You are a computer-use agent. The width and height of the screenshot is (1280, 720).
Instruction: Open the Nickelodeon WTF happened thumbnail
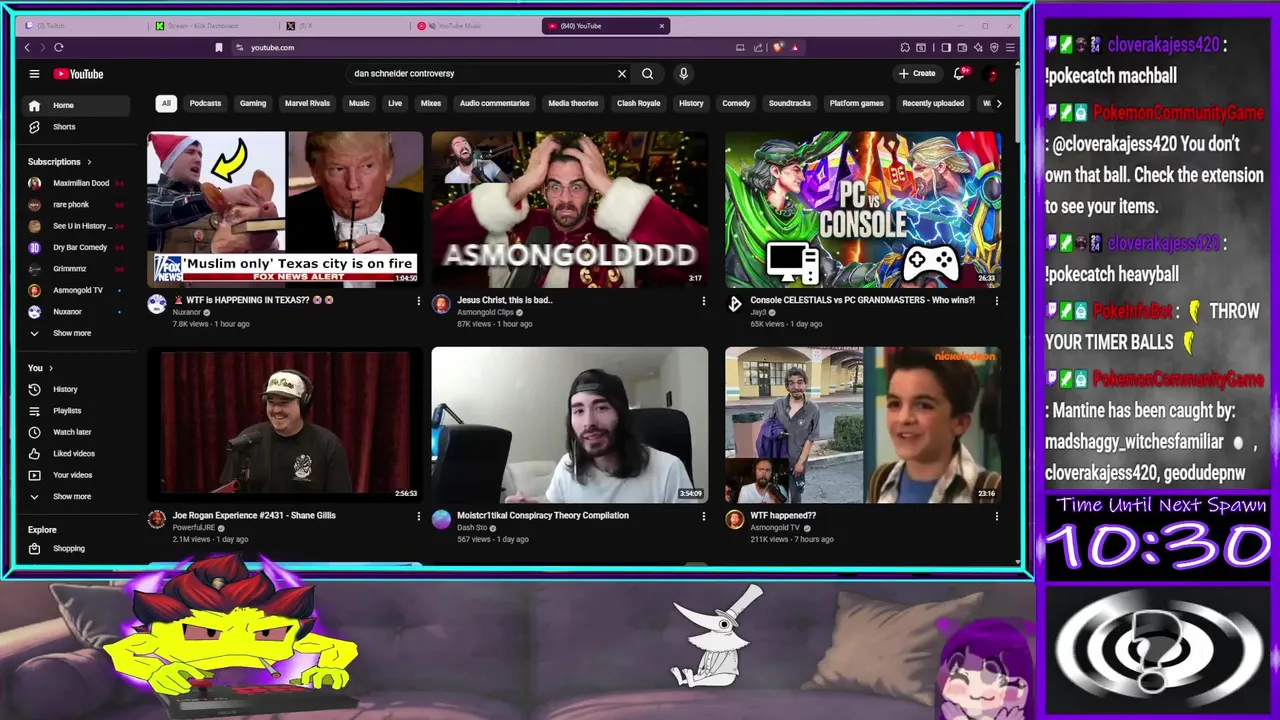[x=863, y=425]
